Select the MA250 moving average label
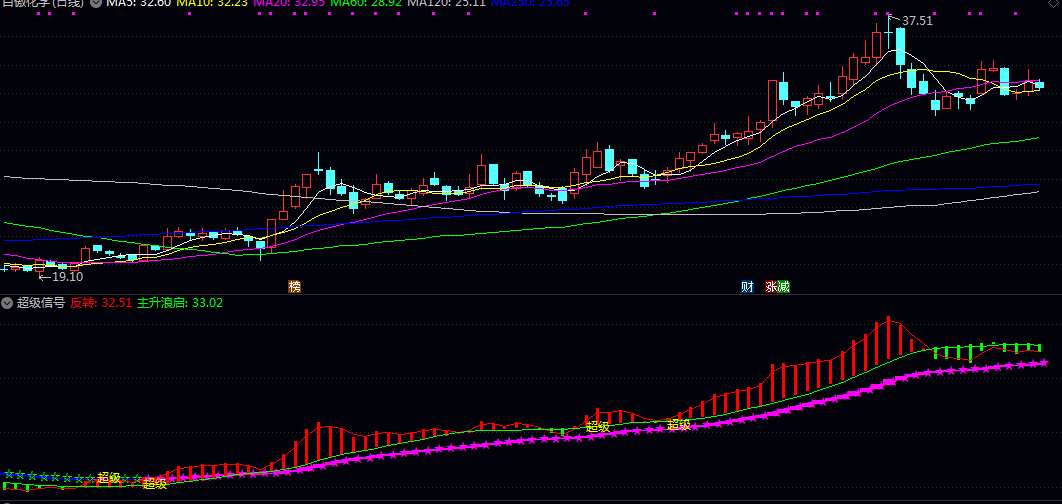Image resolution: width=1062 pixels, height=504 pixels. point(530,3)
